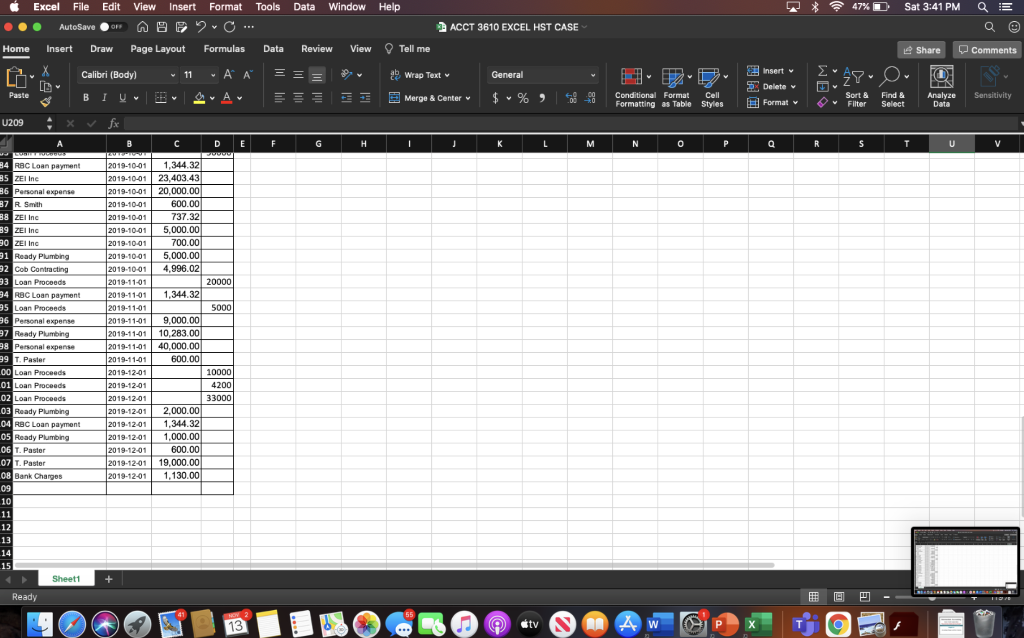1024x638 pixels.
Task: Click the home icon in title bar
Action: pos(142,27)
